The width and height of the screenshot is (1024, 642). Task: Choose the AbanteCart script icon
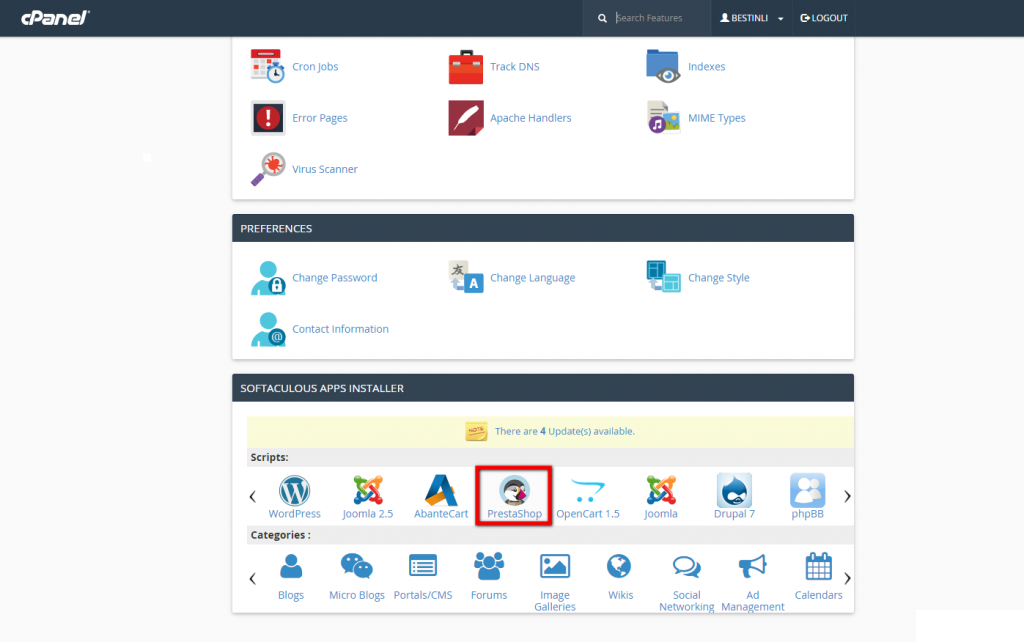coord(441,491)
